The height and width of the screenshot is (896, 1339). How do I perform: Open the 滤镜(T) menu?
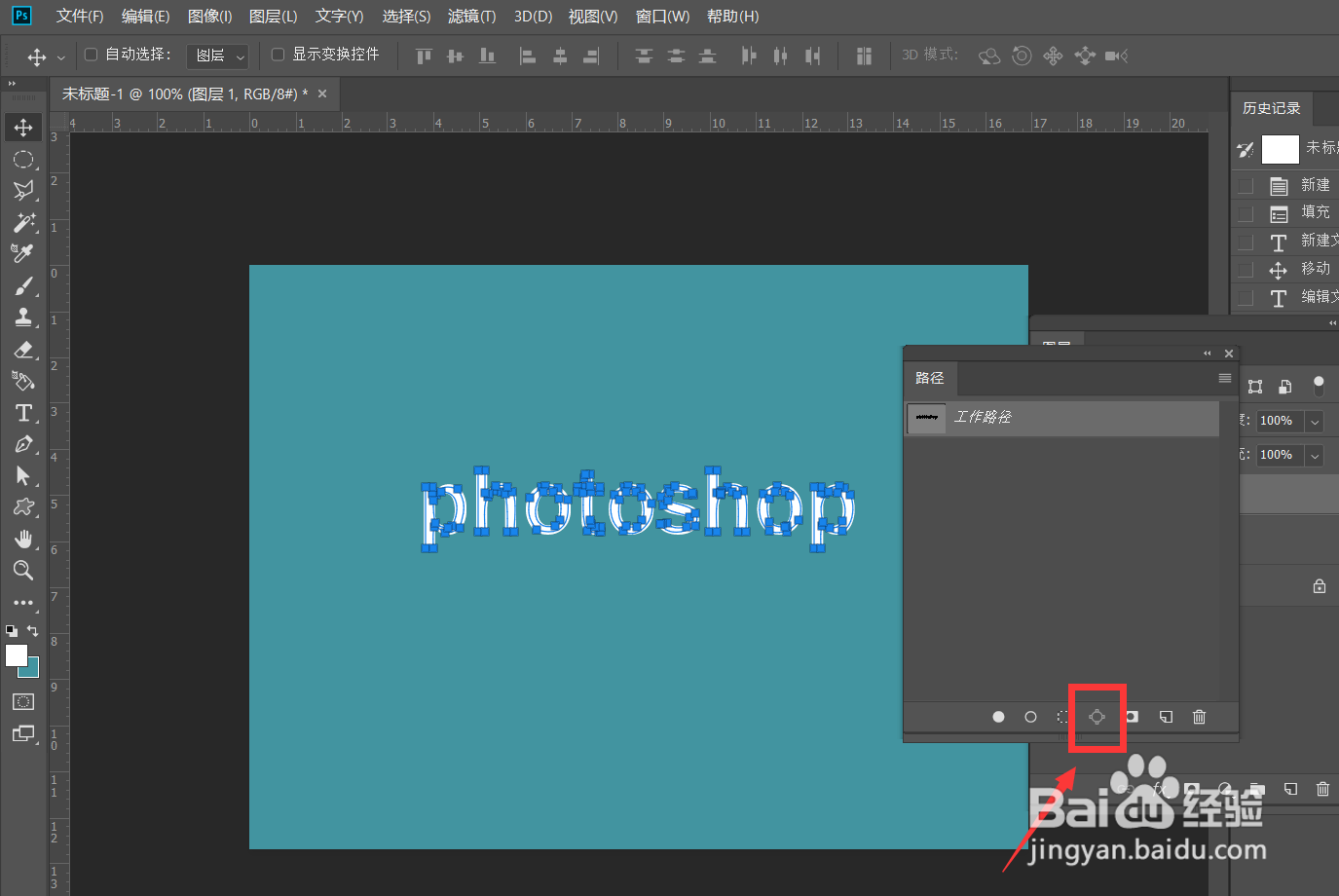471,17
